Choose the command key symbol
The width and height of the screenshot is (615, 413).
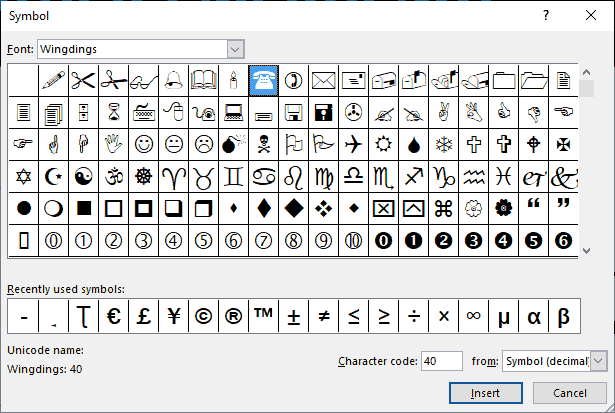pos(444,208)
